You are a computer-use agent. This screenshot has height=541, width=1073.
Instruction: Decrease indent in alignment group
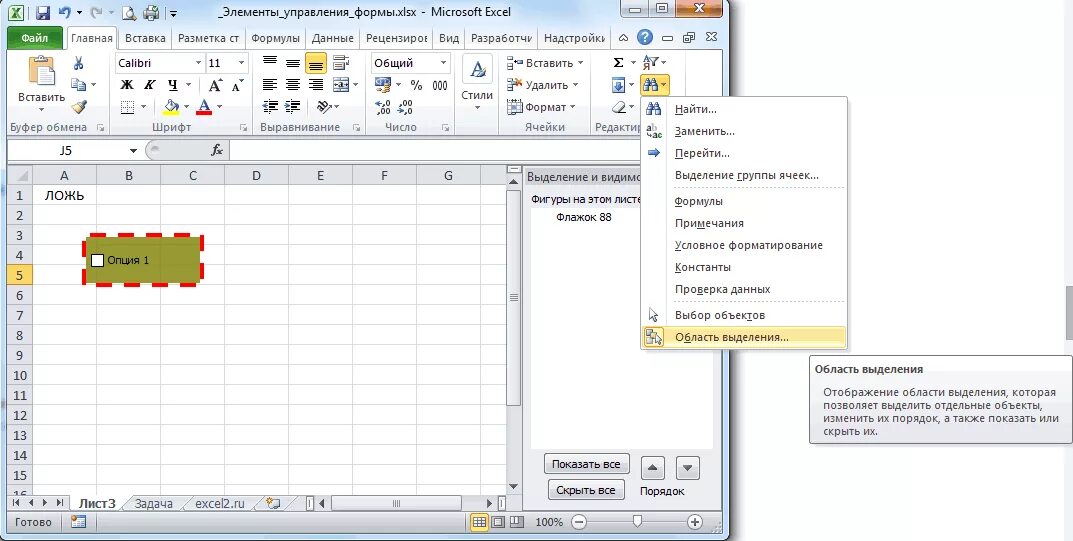tap(270, 107)
